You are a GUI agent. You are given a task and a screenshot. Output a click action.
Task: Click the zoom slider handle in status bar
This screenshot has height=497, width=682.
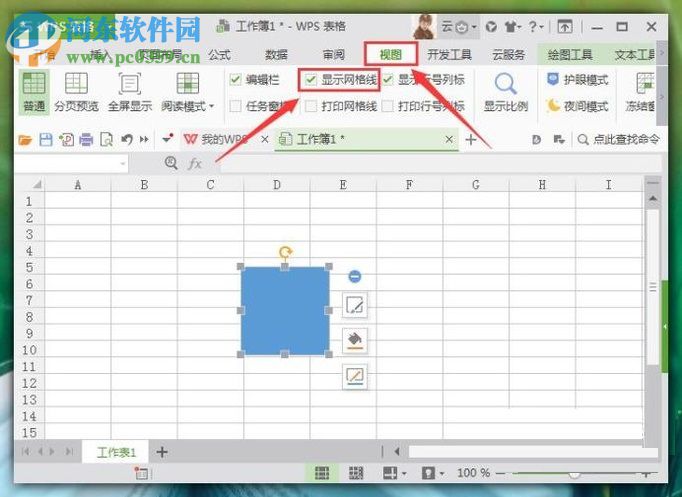pyautogui.click(x=574, y=474)
